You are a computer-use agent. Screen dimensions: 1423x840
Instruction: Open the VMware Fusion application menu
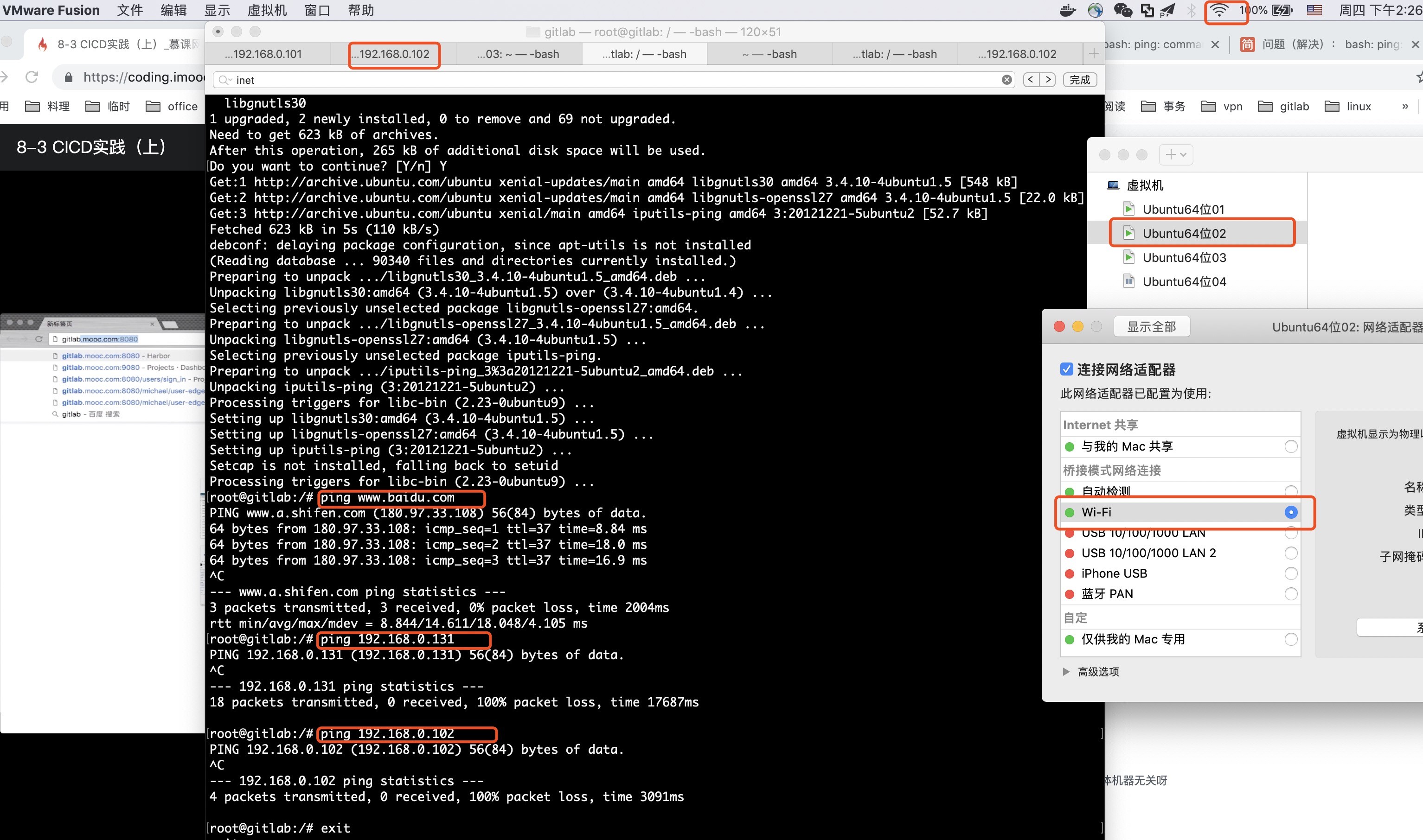[51, 10]
